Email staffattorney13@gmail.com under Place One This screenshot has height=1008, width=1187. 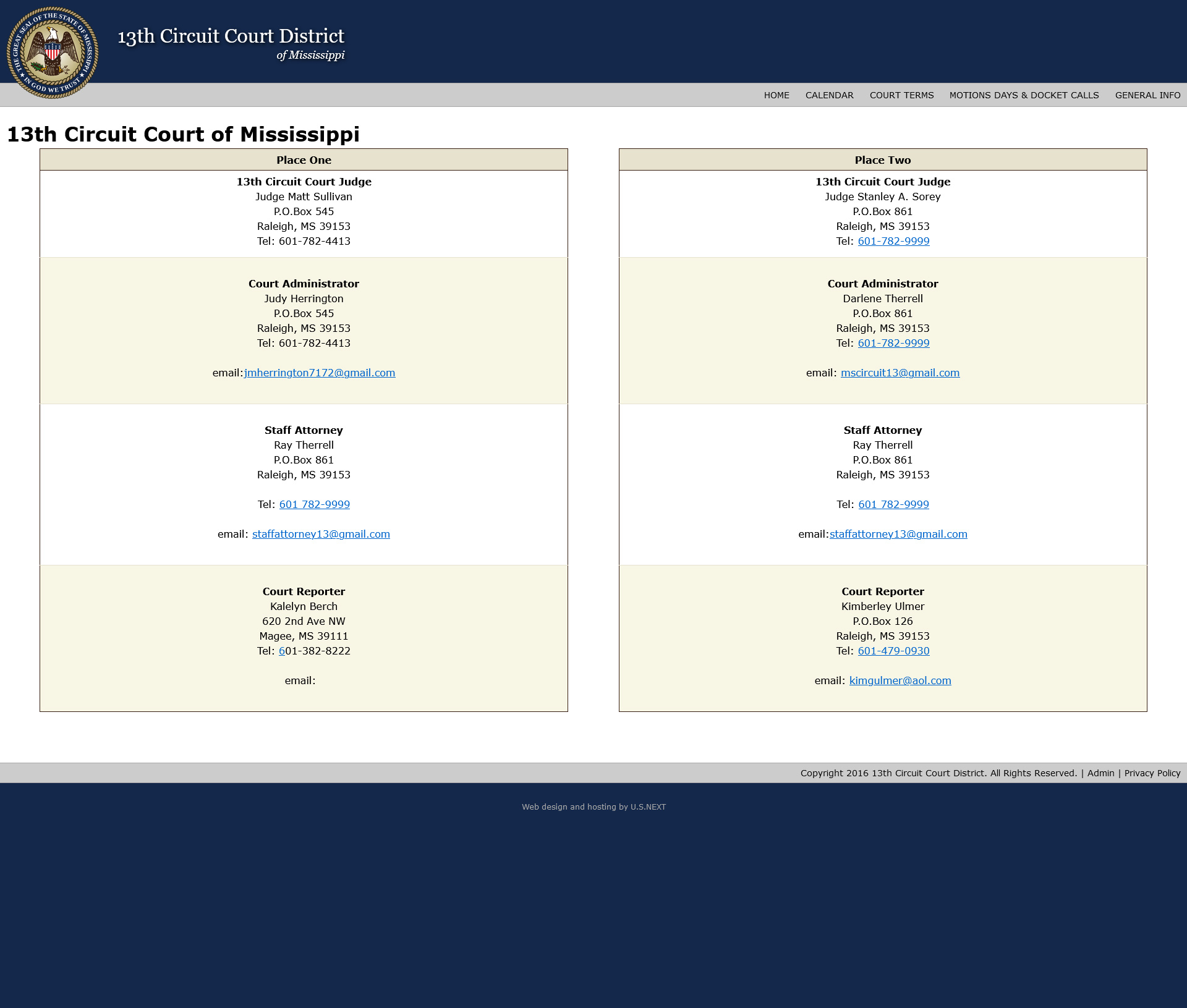(321, 534)
